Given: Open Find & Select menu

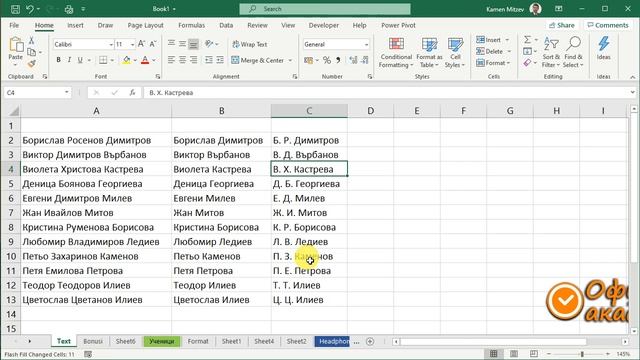Looking at the screenshot, I should coord(573,53).
